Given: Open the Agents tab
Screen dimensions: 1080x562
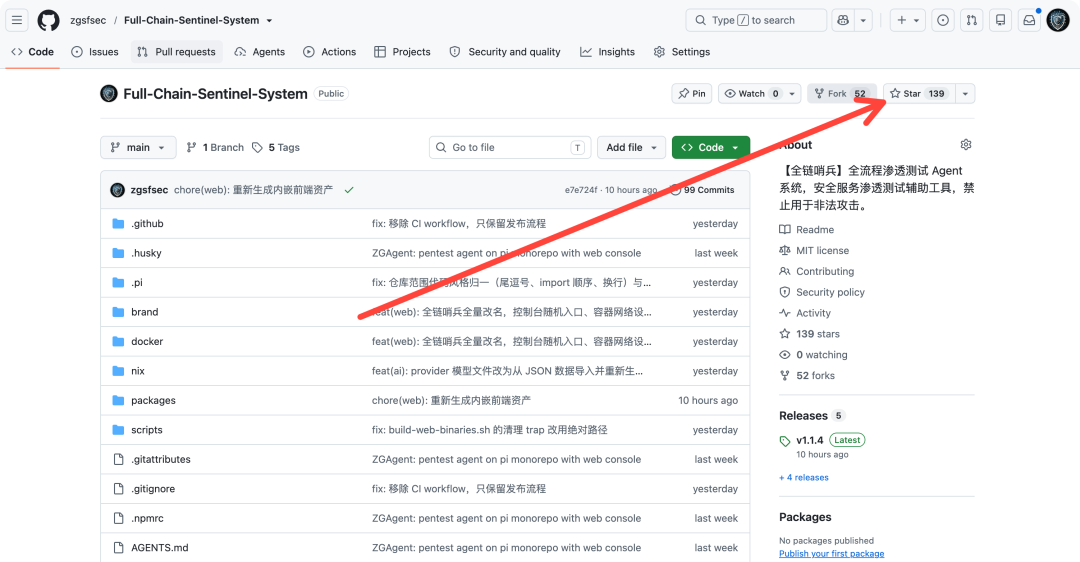Looking at the screenshot, I should 260,52.
